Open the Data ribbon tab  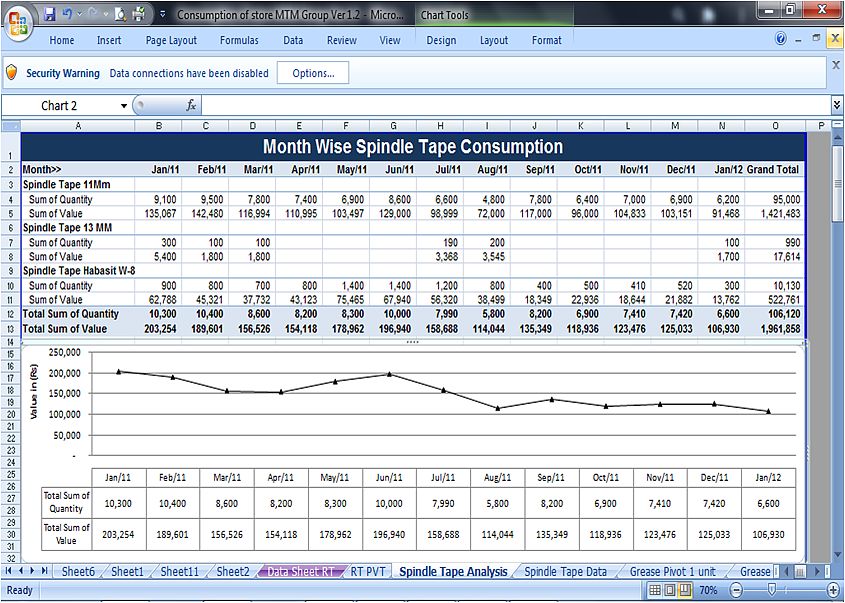(293, 40)
